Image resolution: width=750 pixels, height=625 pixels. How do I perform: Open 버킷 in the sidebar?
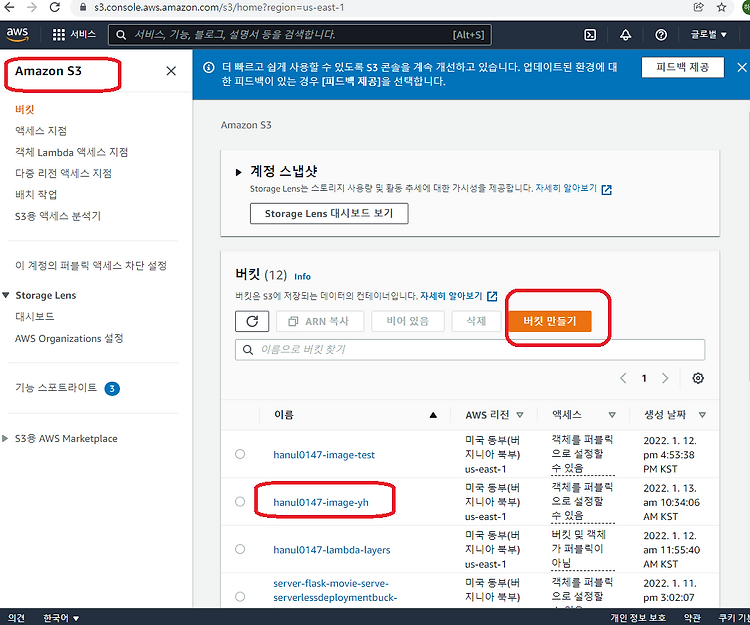point(24,110)
